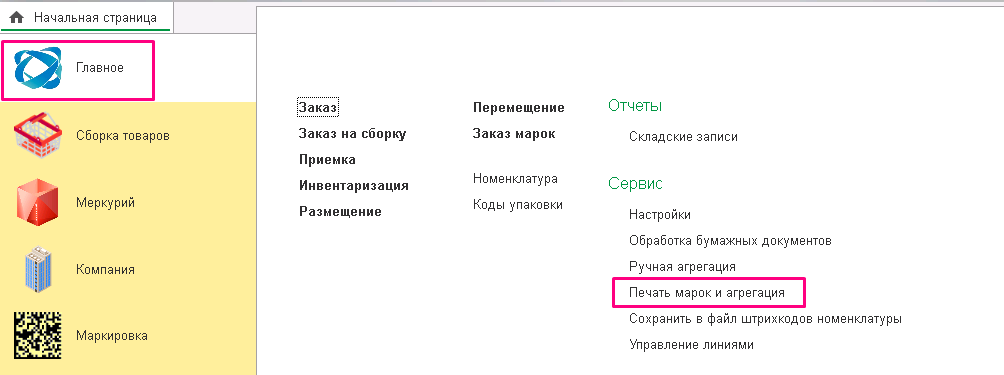The width and height of the screenshot is (1004, 375).
Task: Open Печать марок и агрегация
Action: click(707, 292)
